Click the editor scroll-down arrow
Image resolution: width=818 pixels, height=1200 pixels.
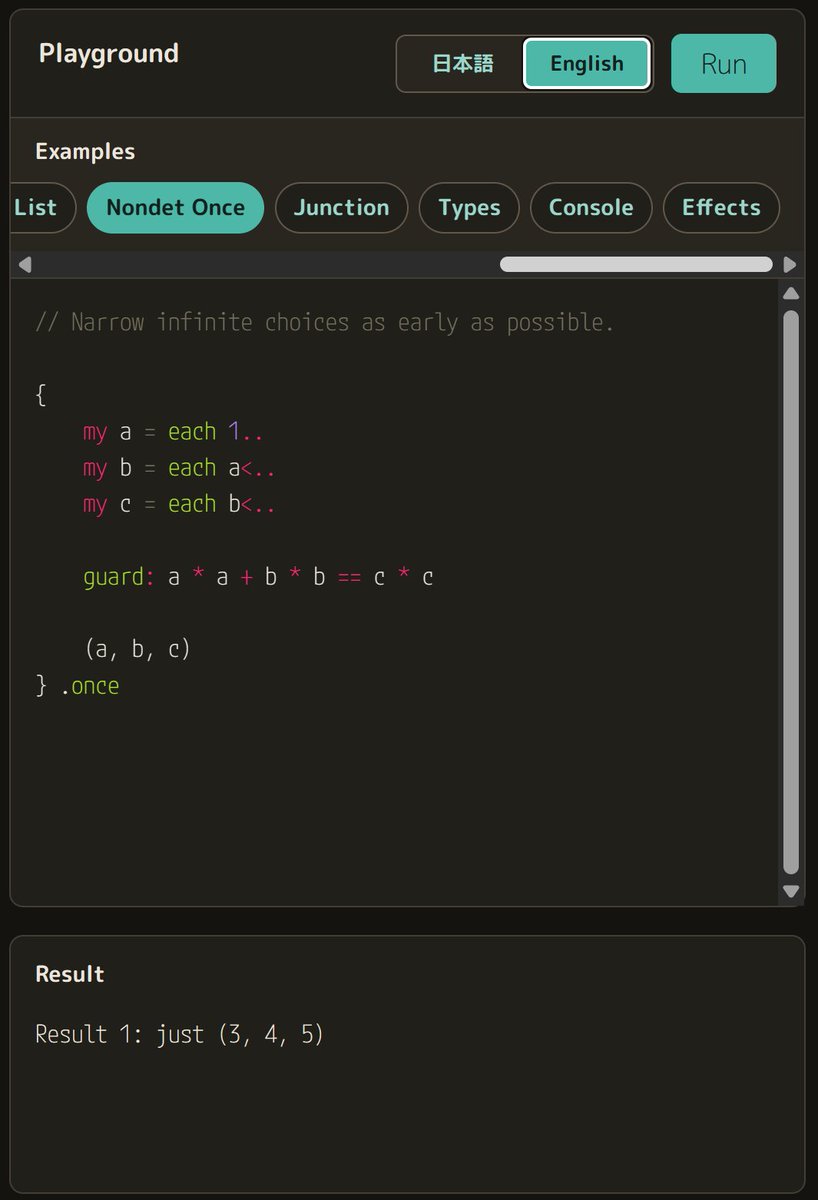791,891
